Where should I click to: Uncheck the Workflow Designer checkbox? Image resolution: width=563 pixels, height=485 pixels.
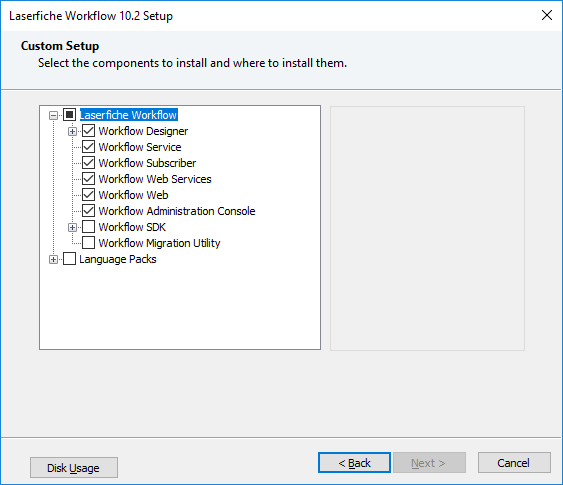click(x=88, y=131)
